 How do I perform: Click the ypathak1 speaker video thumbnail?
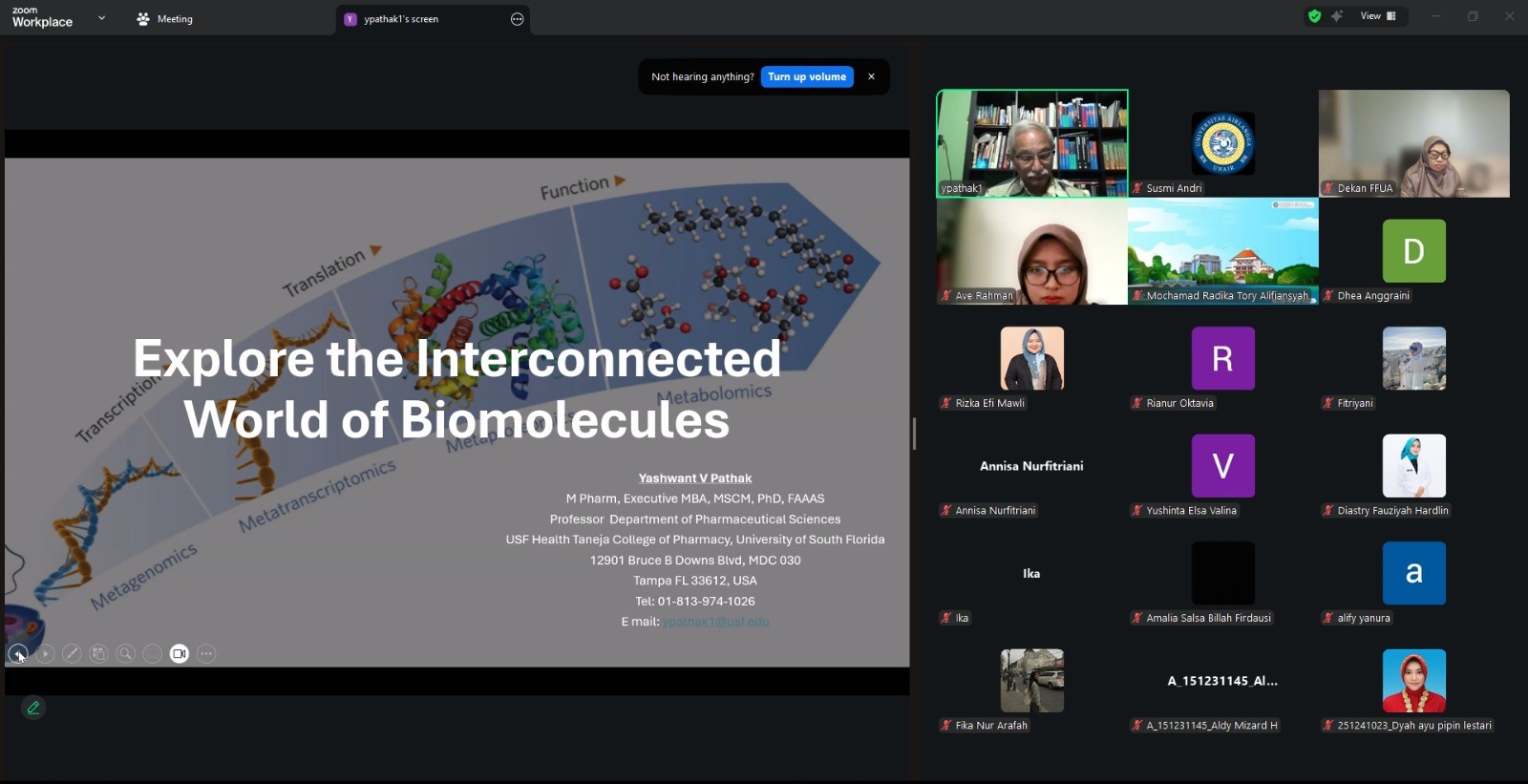[x=1031, y=143]
